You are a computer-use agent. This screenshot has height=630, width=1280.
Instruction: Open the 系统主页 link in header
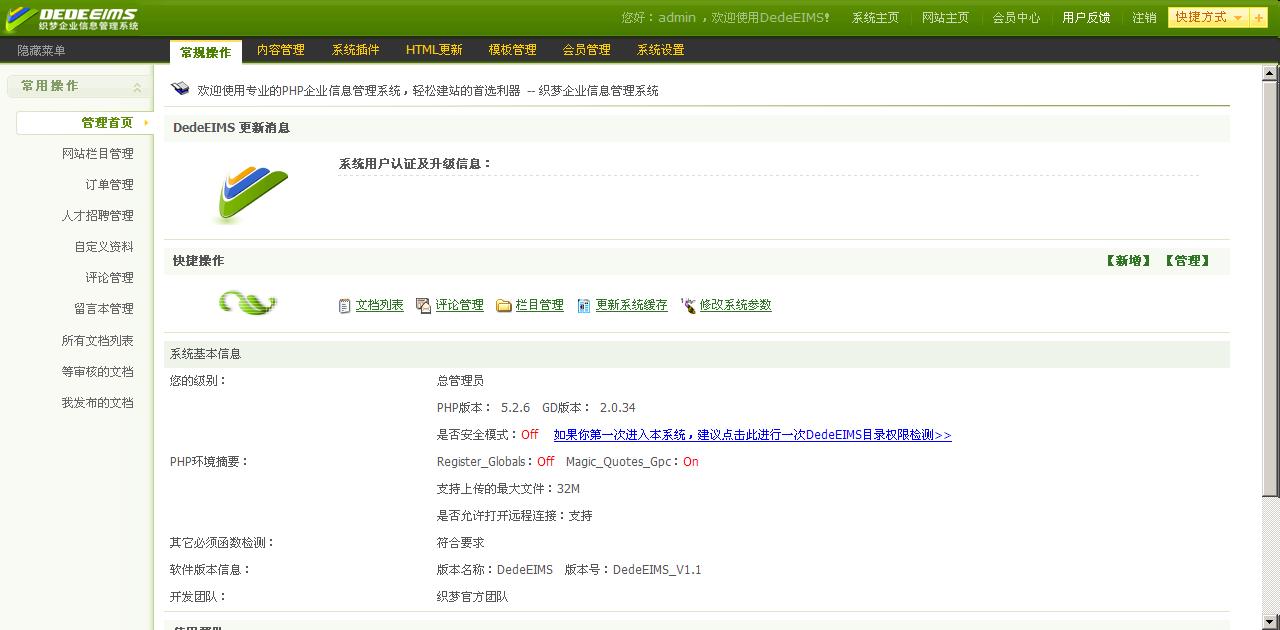pyautogui.click(x=875, y=18)
